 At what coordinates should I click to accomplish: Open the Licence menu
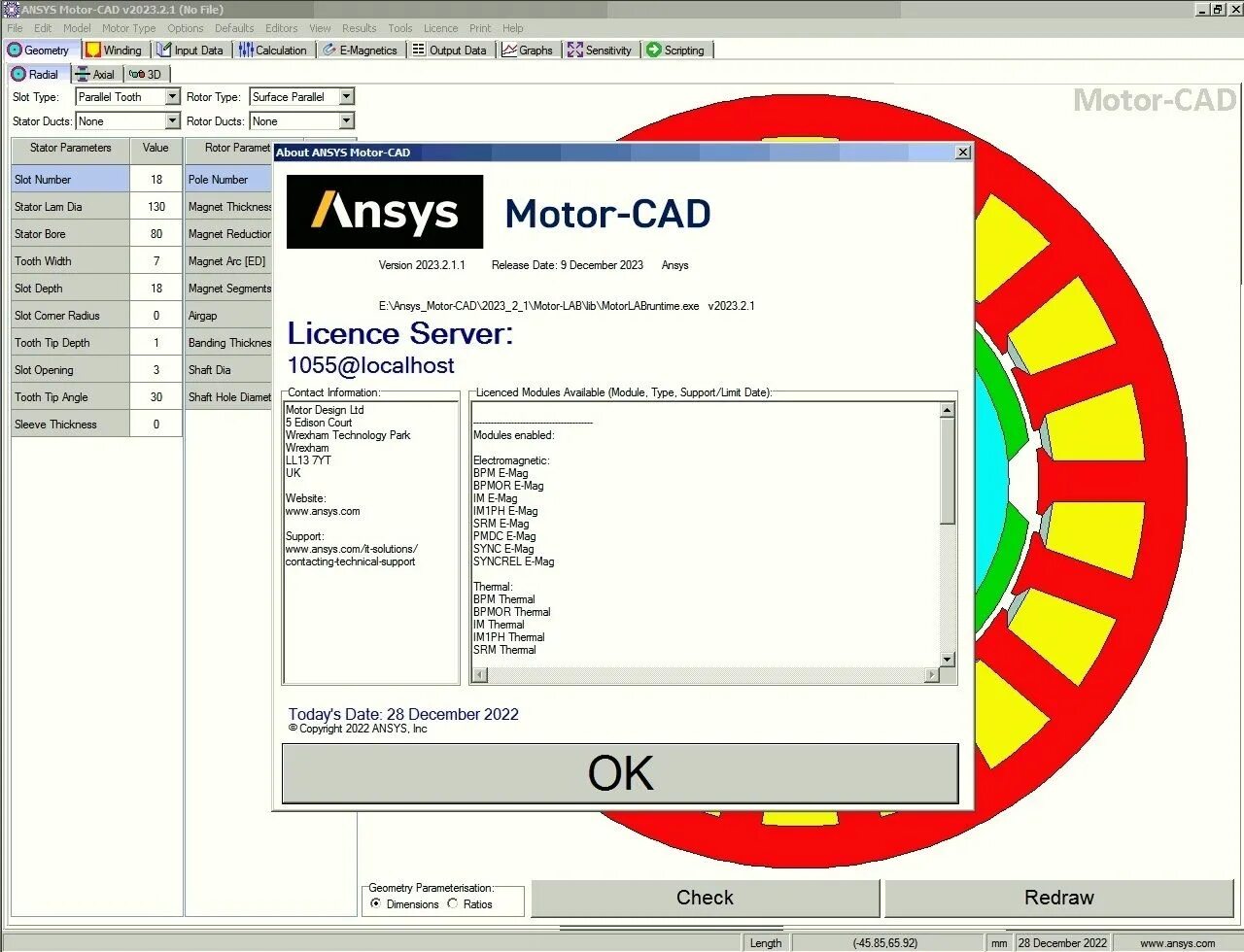pyautogui.click(x=441, y=28)
